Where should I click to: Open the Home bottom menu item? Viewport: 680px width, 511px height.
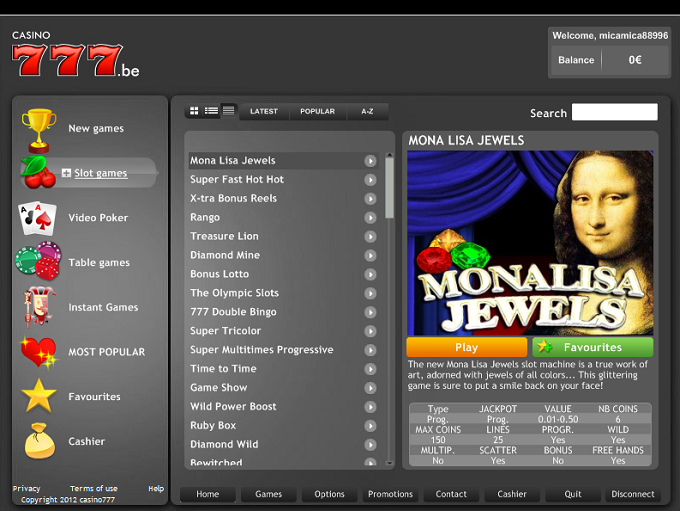point(208,494)
